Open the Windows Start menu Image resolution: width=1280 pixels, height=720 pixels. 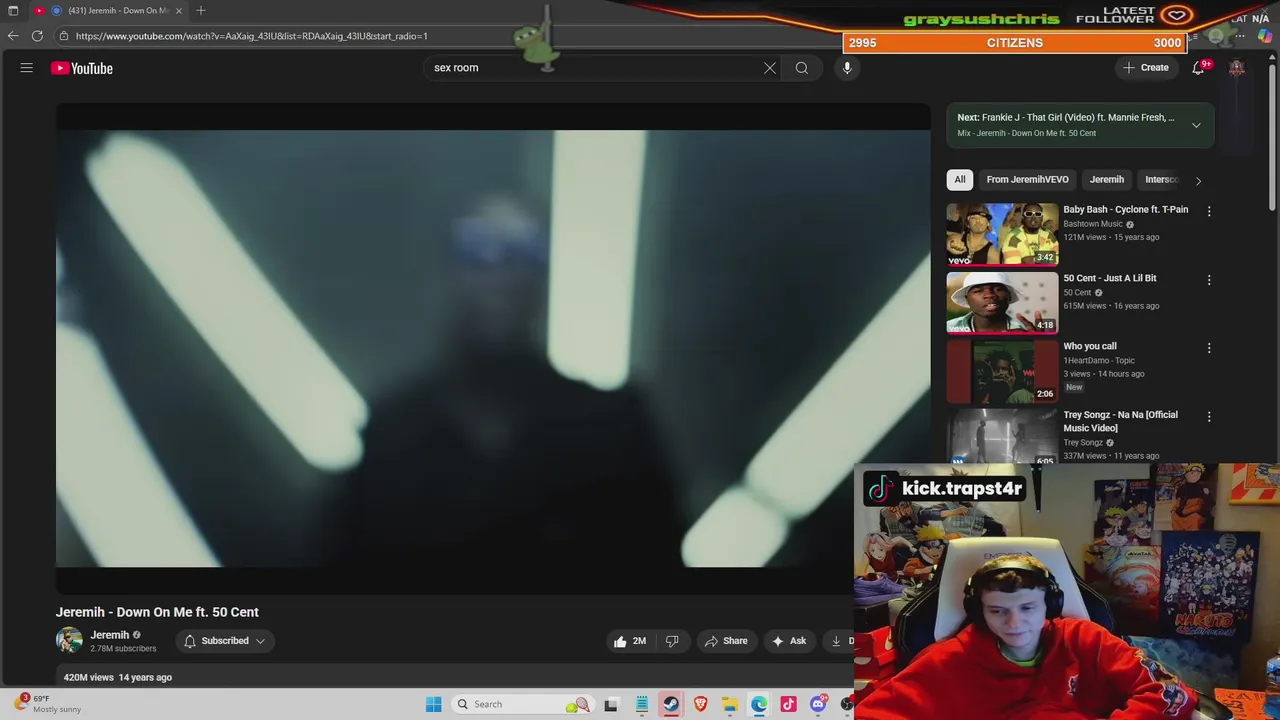(433, 704)
